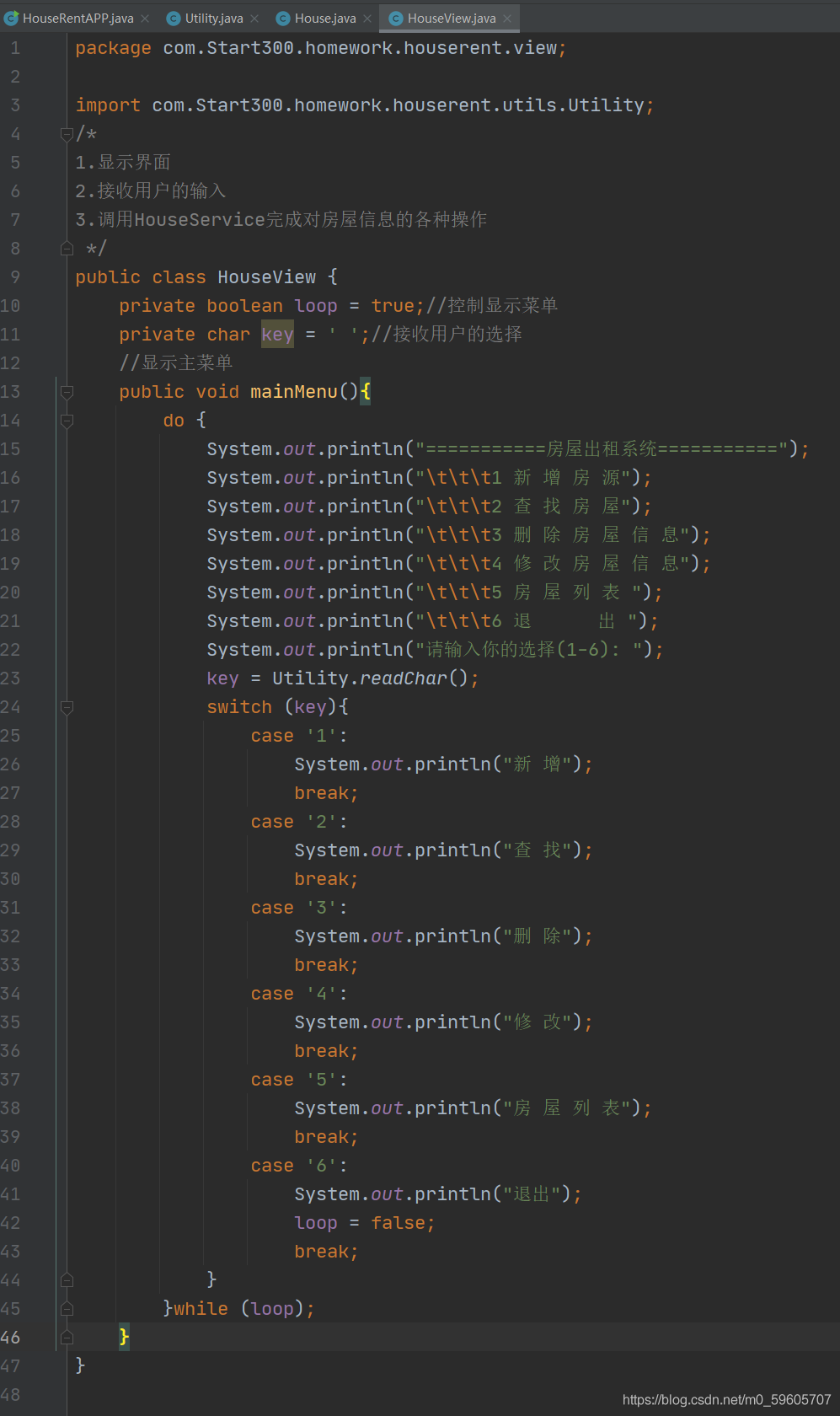The height and width of the screenshot is (1416, 840).
Task: Click the switch closing fold marker at line 44
Action: click(x=67, y=1279)
